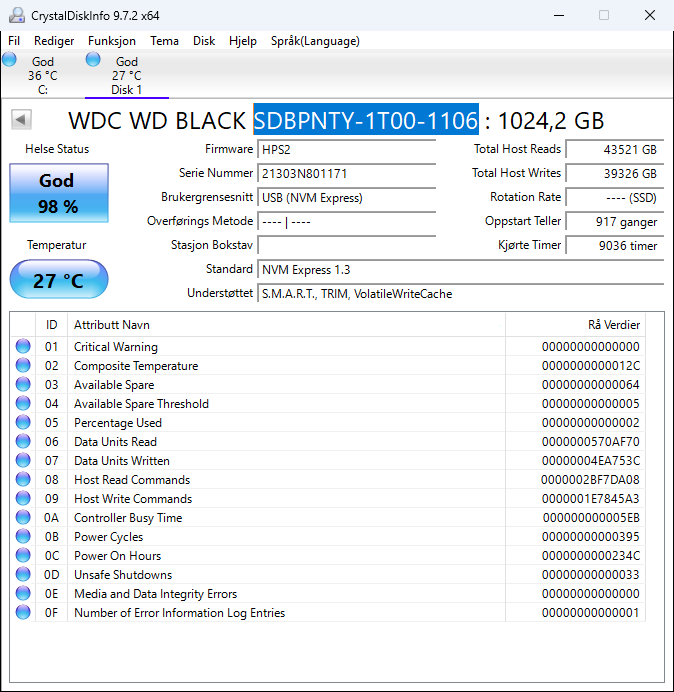Click the CrystalDiskInfo app icon in title bar
674x692 pixels.
17,15
